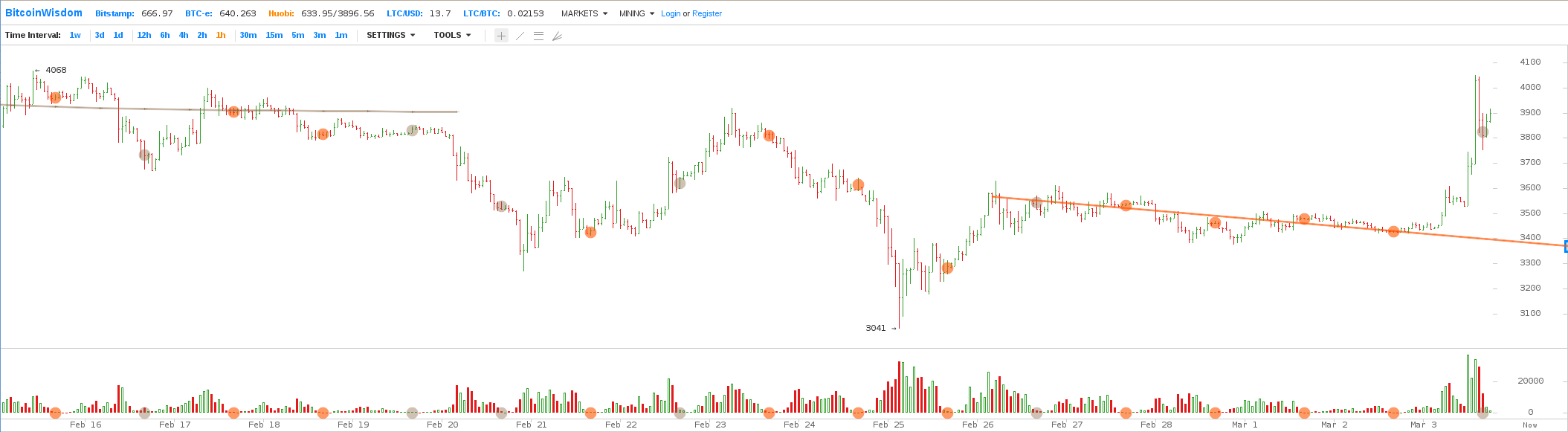Change interval to 5m
1568x432 pixels.
(297, 35)
